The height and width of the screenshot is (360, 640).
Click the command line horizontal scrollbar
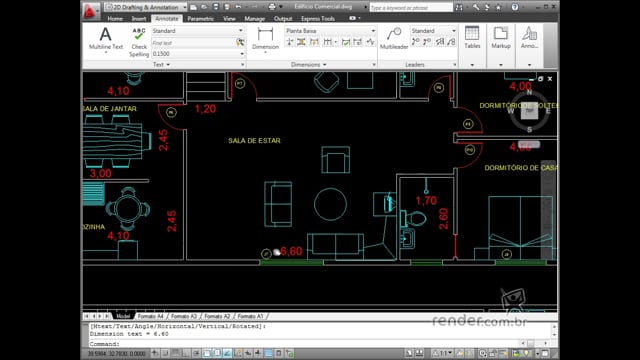tap(533, 343)
